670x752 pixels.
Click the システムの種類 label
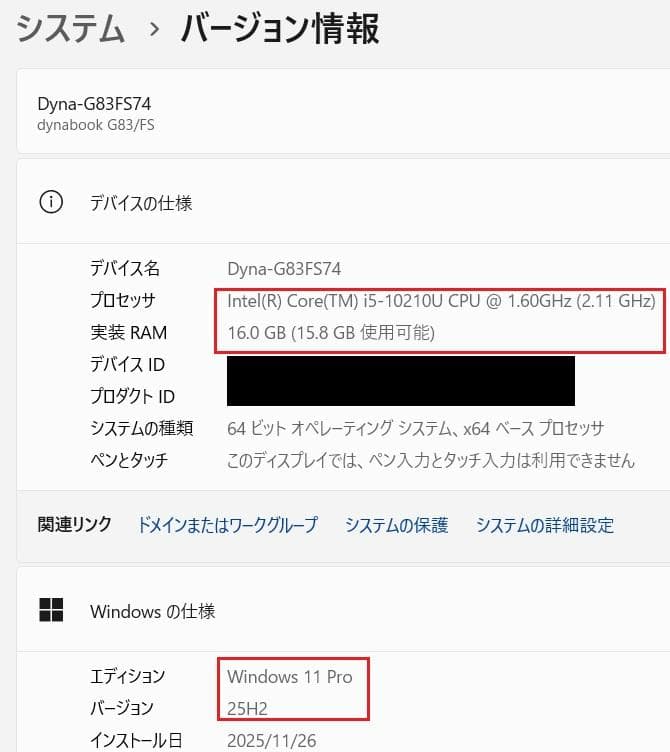coord(141,428)
